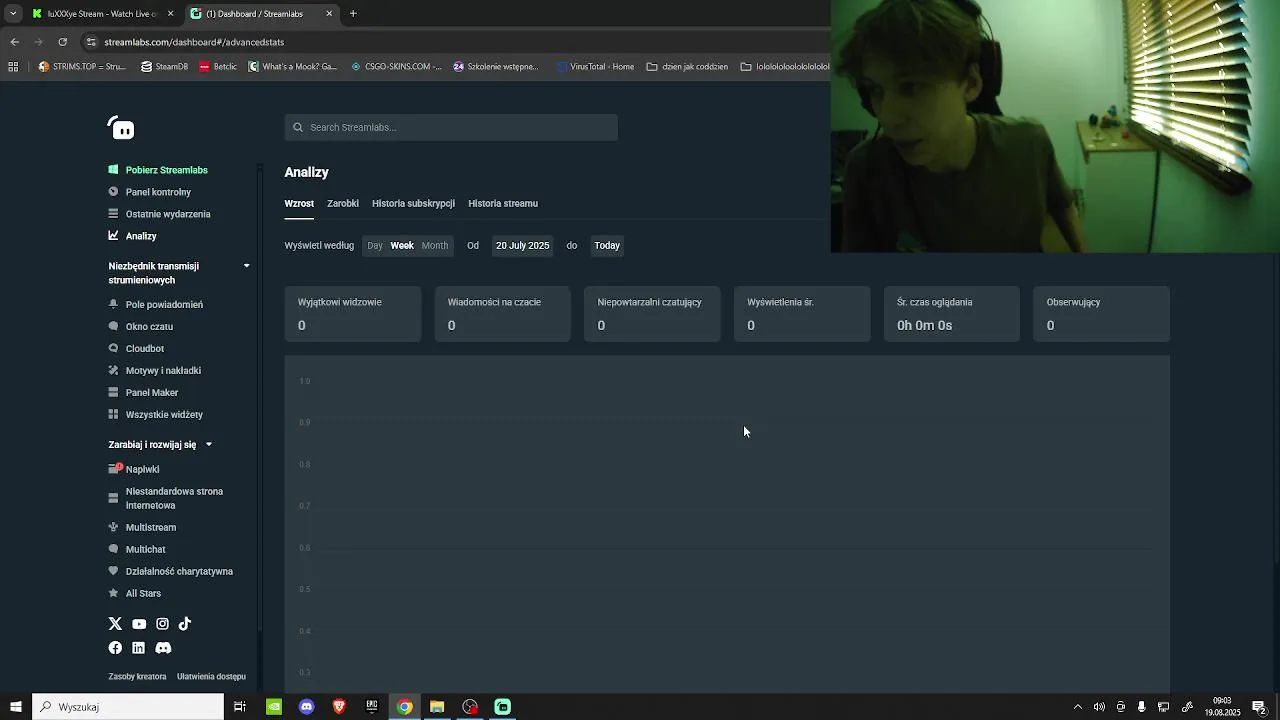Select Month display interval
The height and width of the screenshot is (720, 1280).
435,245
